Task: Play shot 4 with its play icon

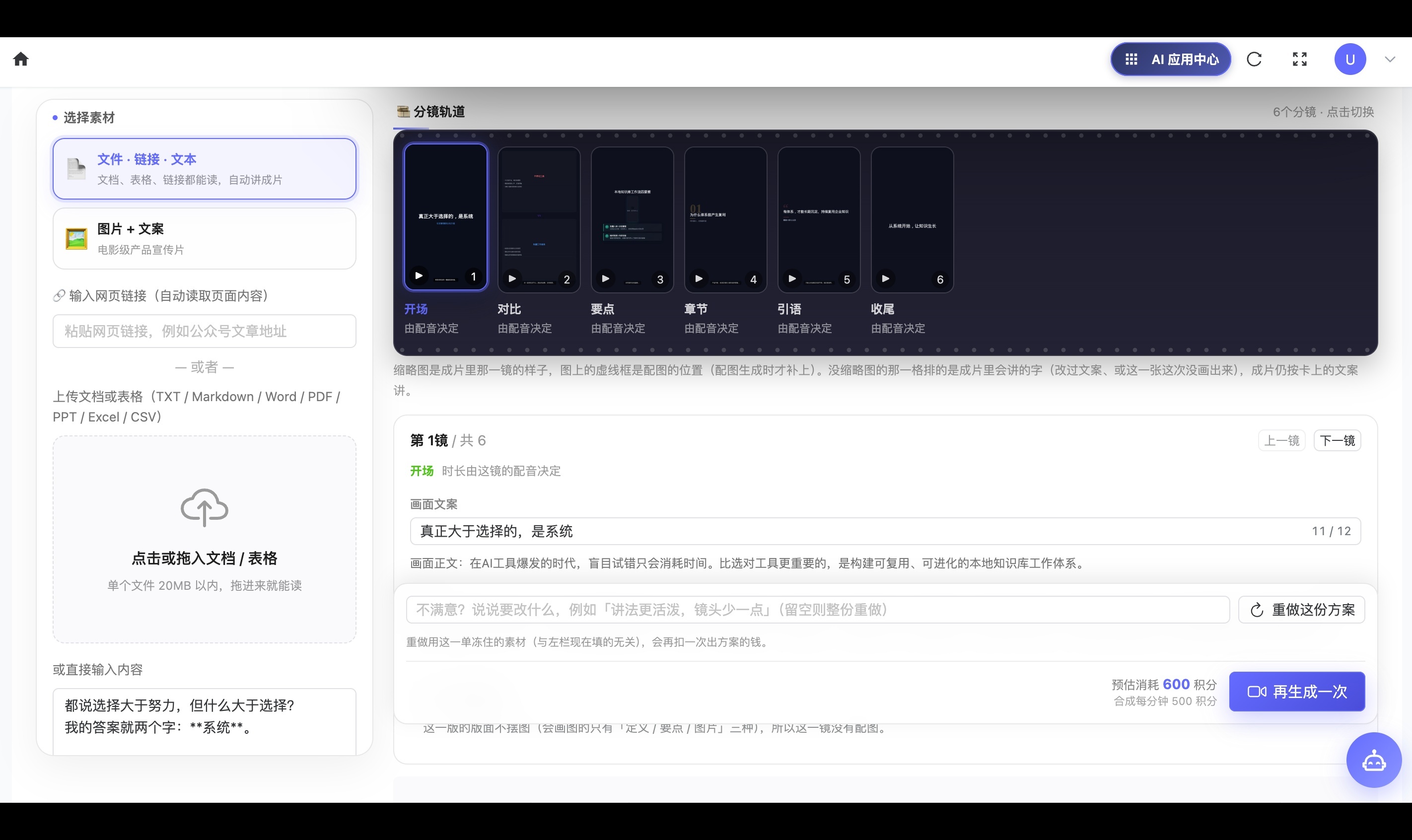Action: tap(699, 279)
